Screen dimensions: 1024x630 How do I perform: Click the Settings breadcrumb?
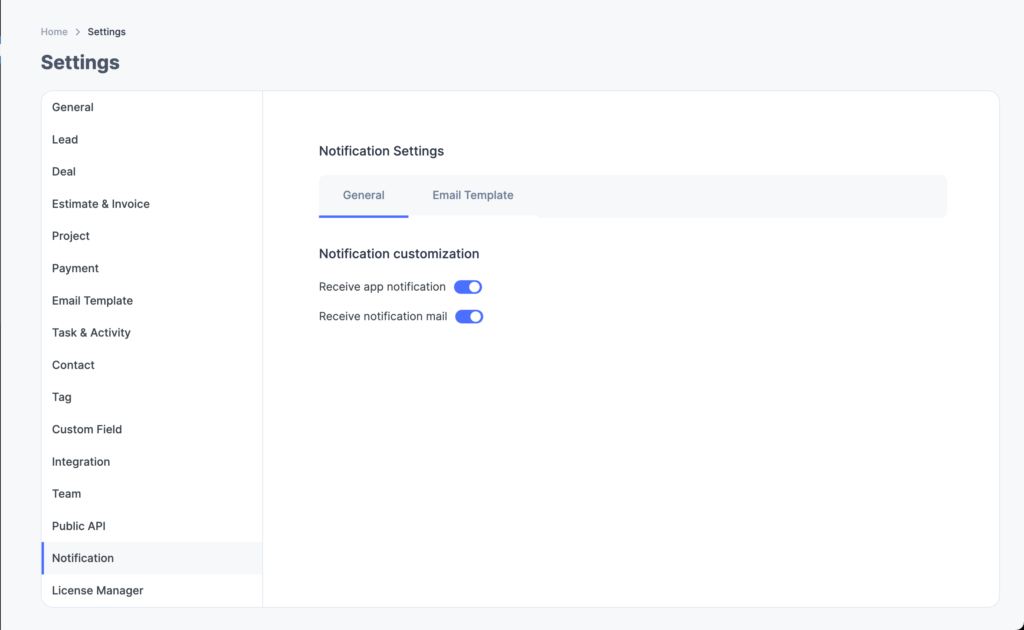tap(106, 31)
